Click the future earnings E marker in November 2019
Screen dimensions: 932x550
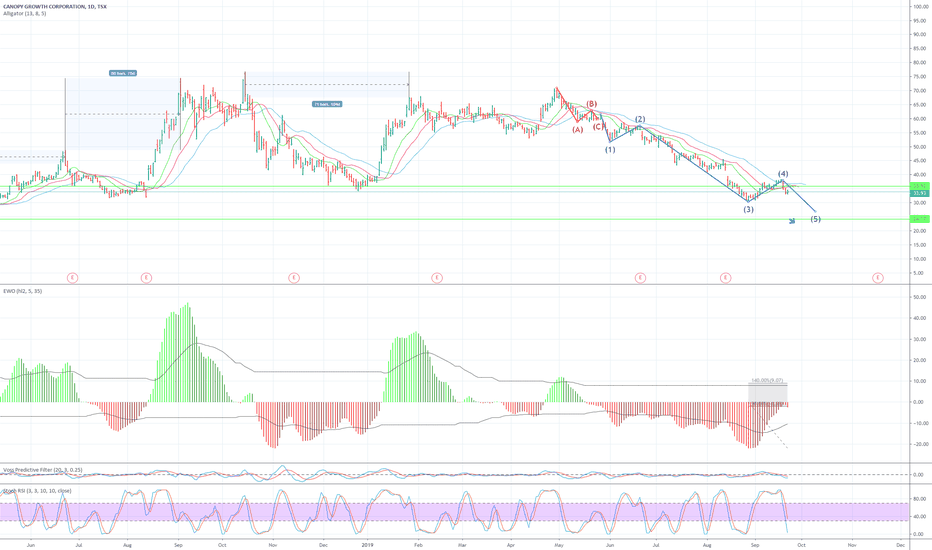click(x=877, y=278)
